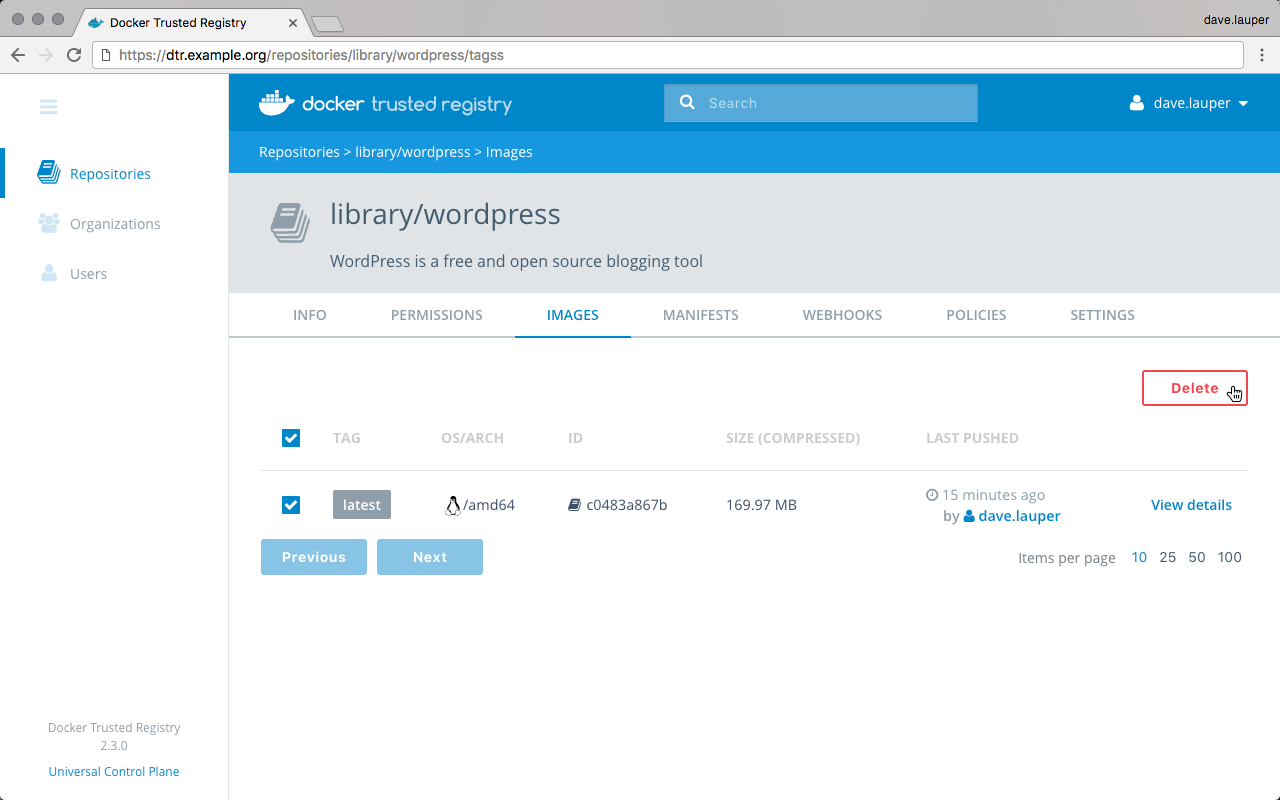This screenshot has height=800, width=1280.
Task: Click the Docker whale logo in header
Action: (276, 103)
